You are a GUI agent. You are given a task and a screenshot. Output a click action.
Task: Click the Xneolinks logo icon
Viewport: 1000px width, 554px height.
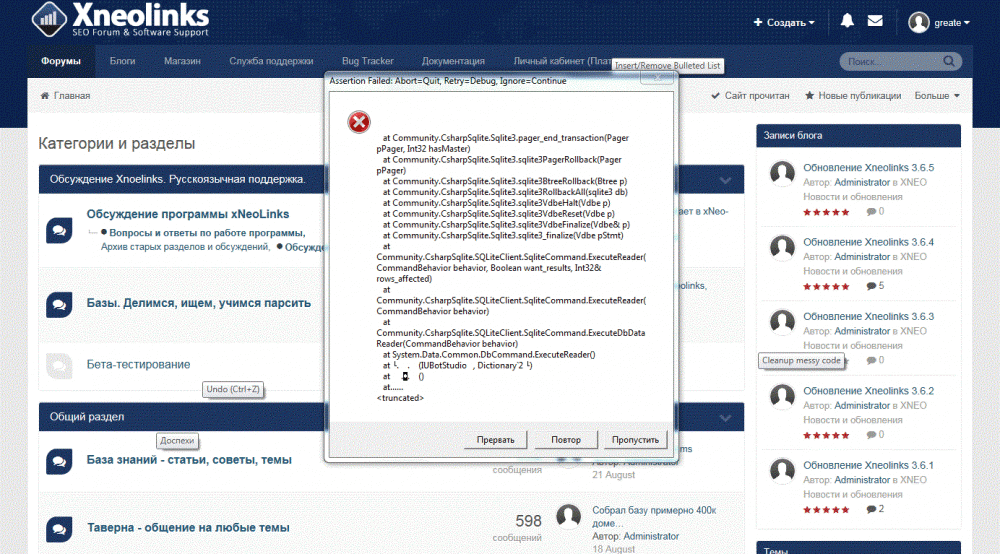(49, 19)
